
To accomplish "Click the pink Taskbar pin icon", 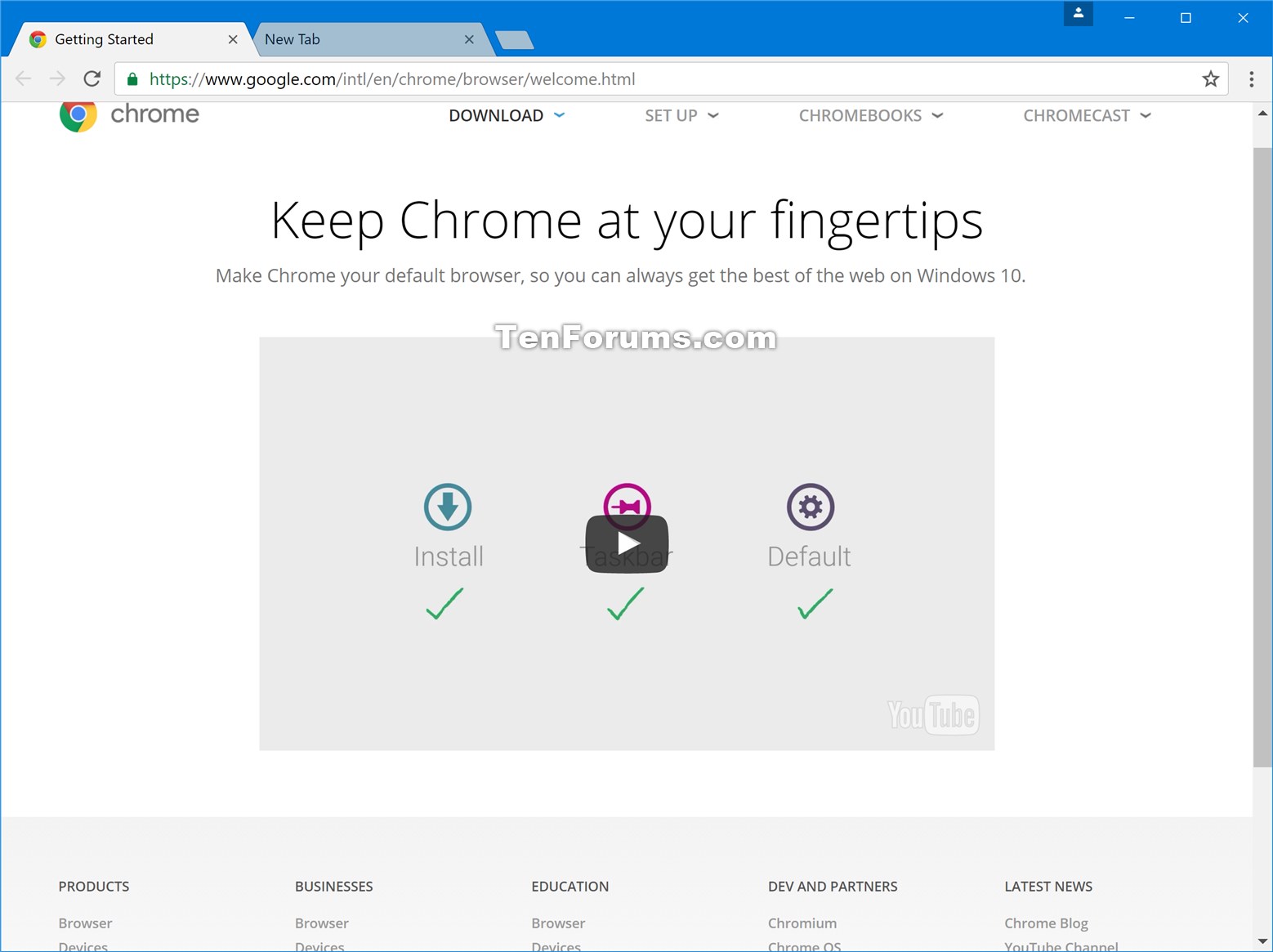I will 627,500.
